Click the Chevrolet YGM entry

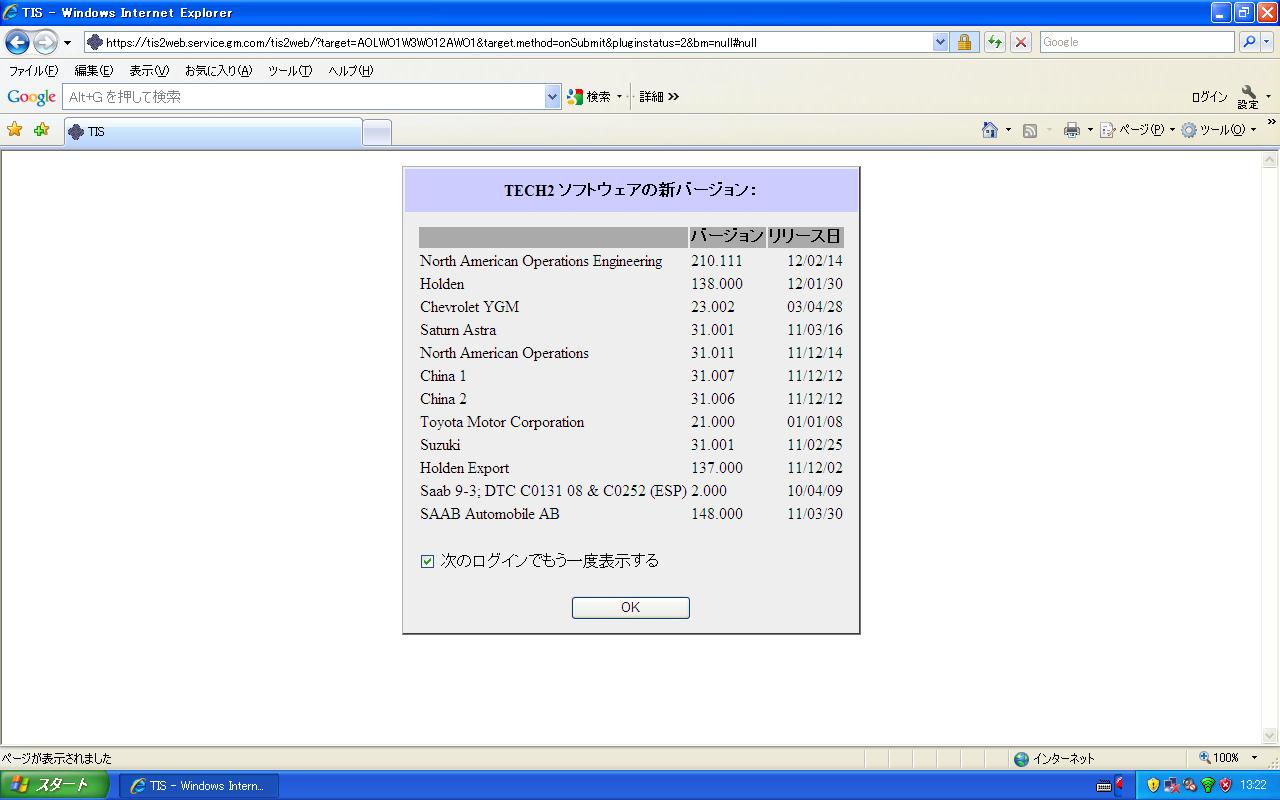[469, 307]
